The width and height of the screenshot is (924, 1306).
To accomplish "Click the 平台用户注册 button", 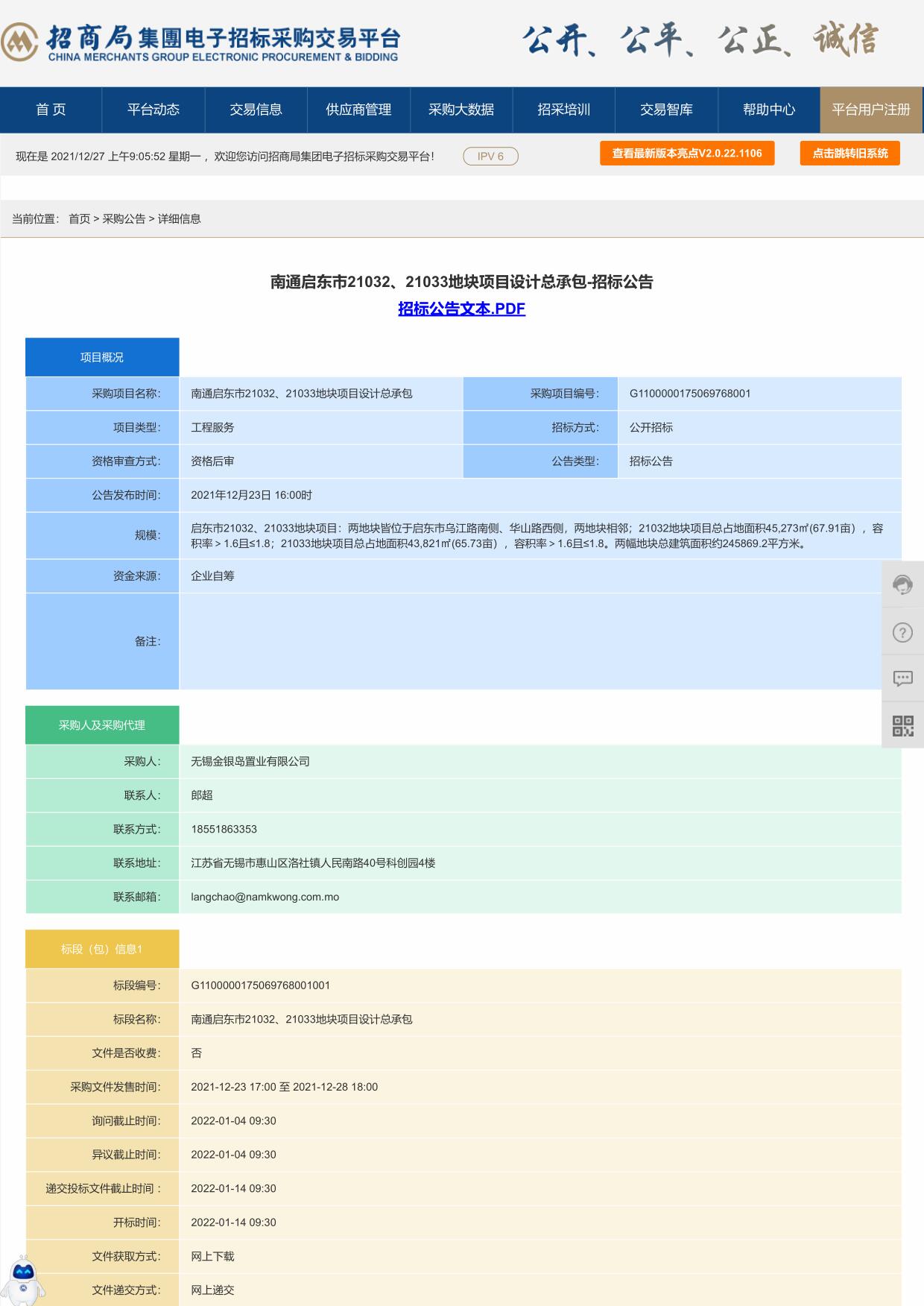I will coord(871,110).
